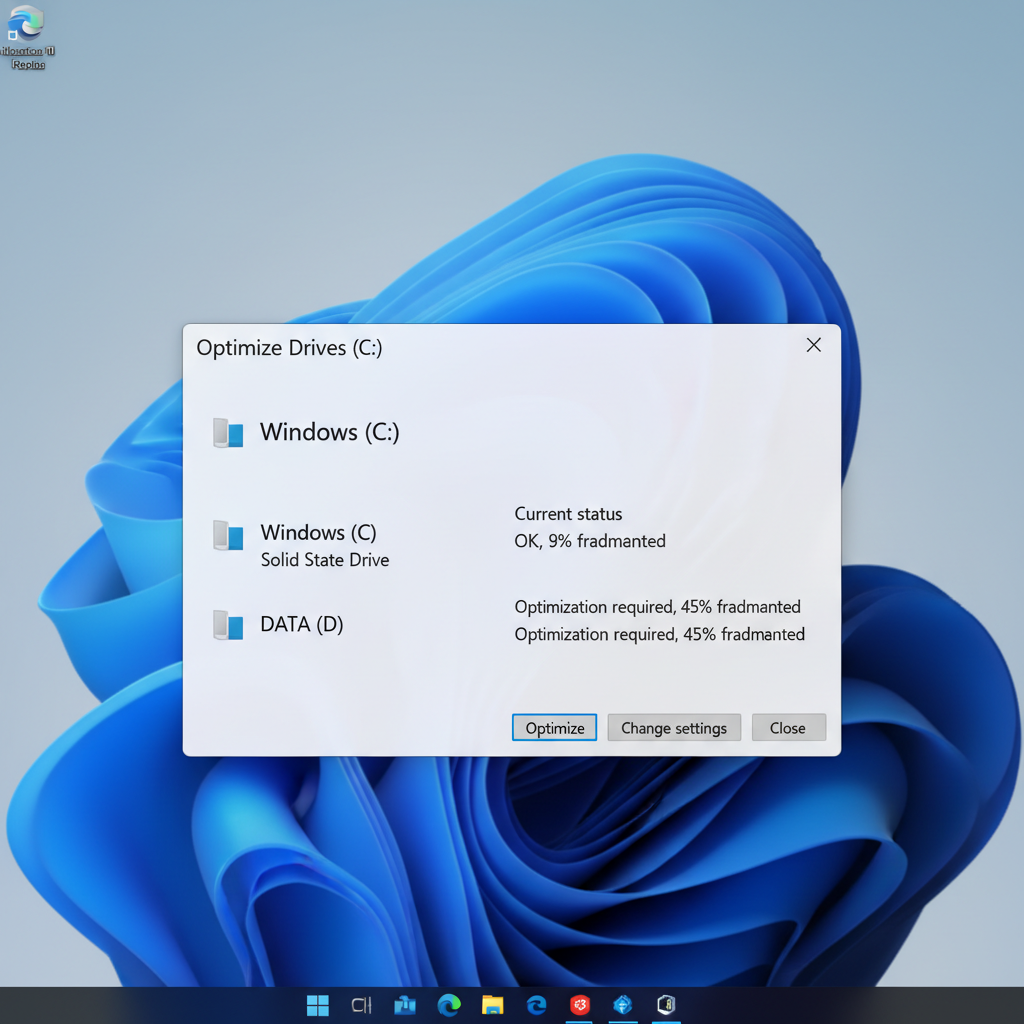Viewport: 1024px width, 1024px height.
Task: Launch the red shield security app
Action: pyautogui.click(x=579, y=1005)
